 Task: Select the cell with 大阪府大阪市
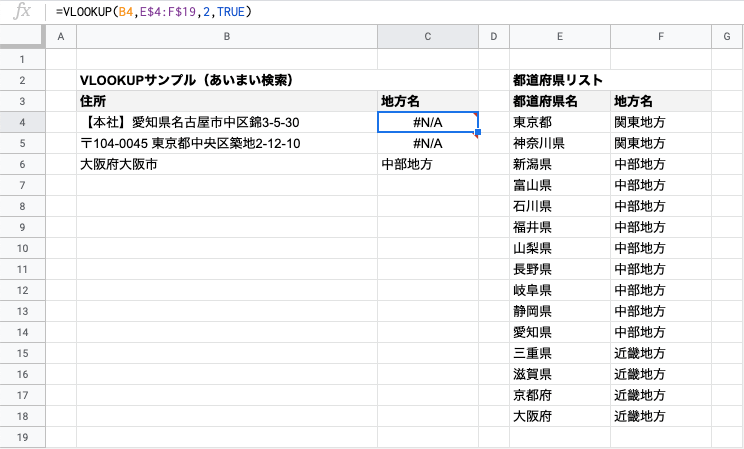coord(227,164)
